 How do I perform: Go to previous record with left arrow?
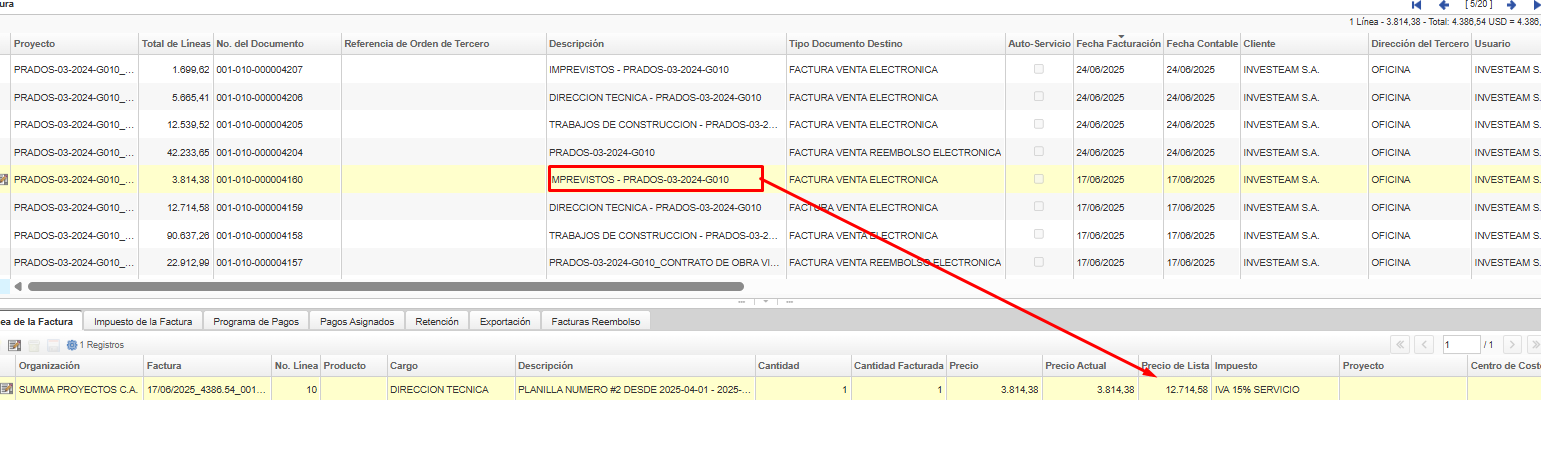1443,5
